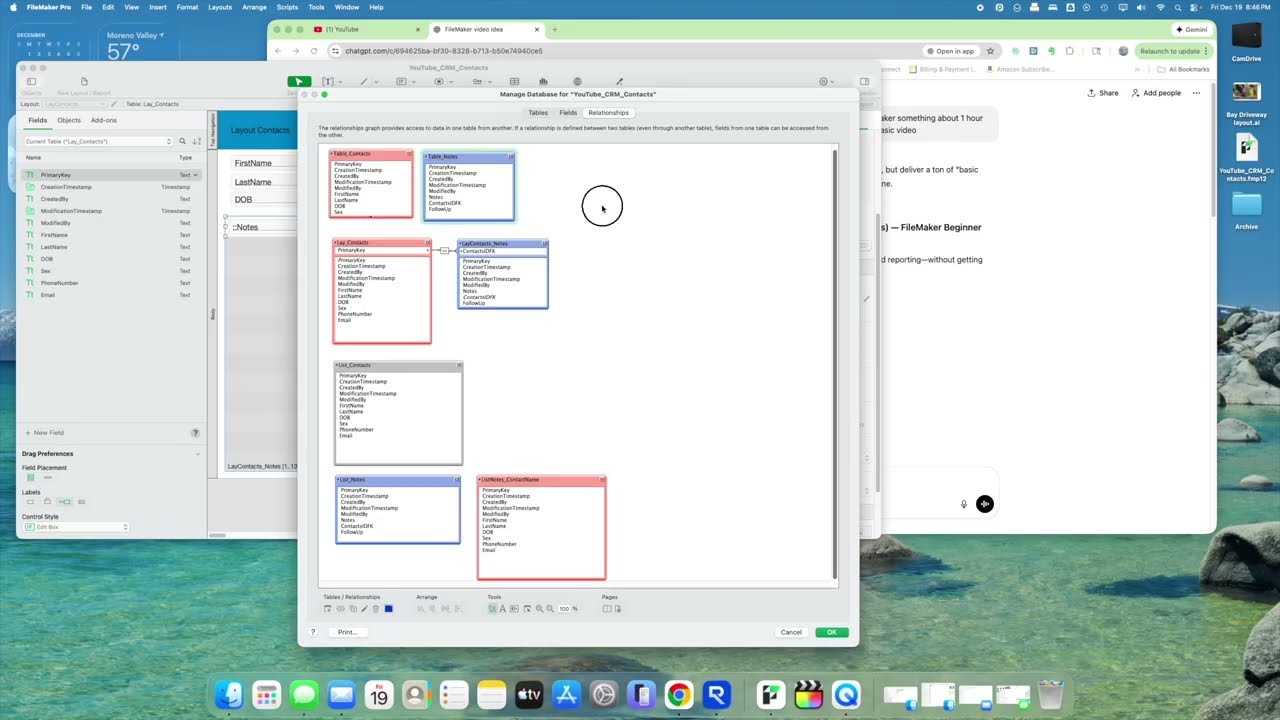Choose vertical field placement option
This screenshot has height=720, width=1280.
point(31,478)
